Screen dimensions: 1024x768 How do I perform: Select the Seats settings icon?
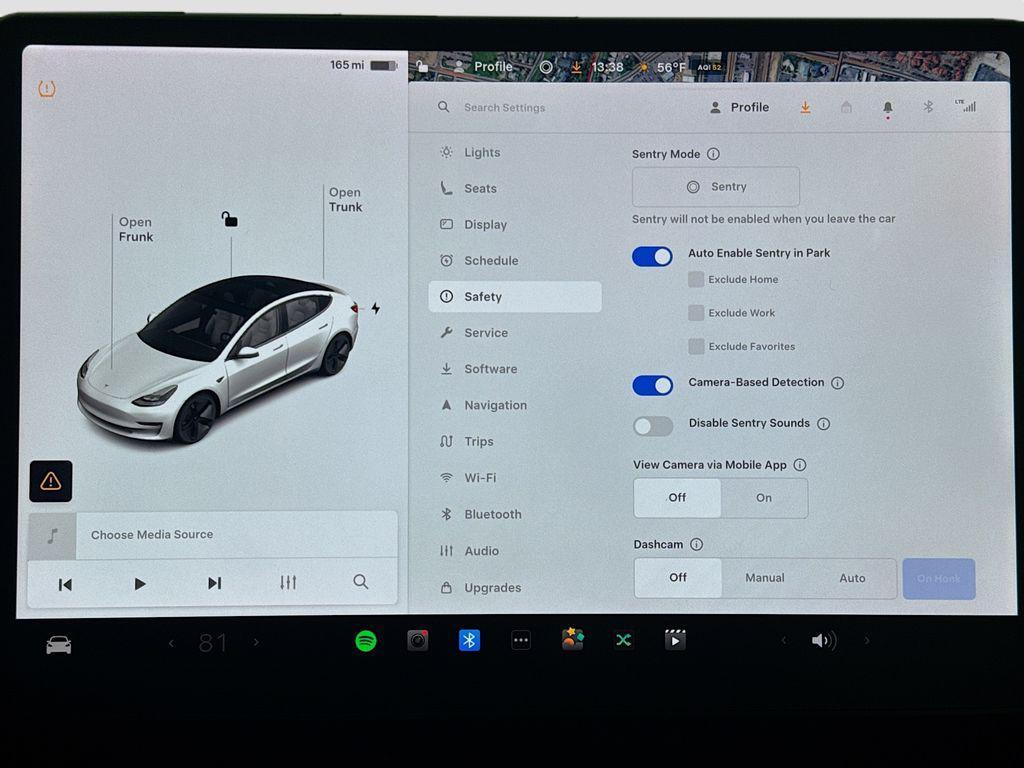coord(445,188)
